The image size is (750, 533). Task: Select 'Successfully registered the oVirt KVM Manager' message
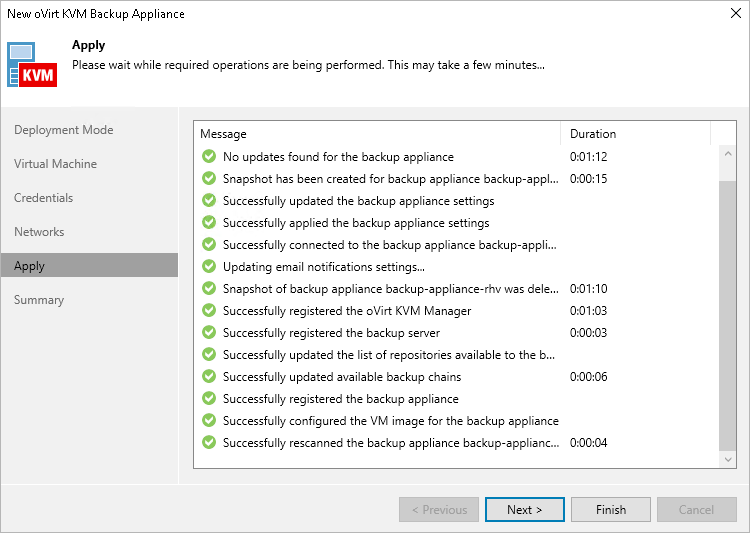(347, 311)
